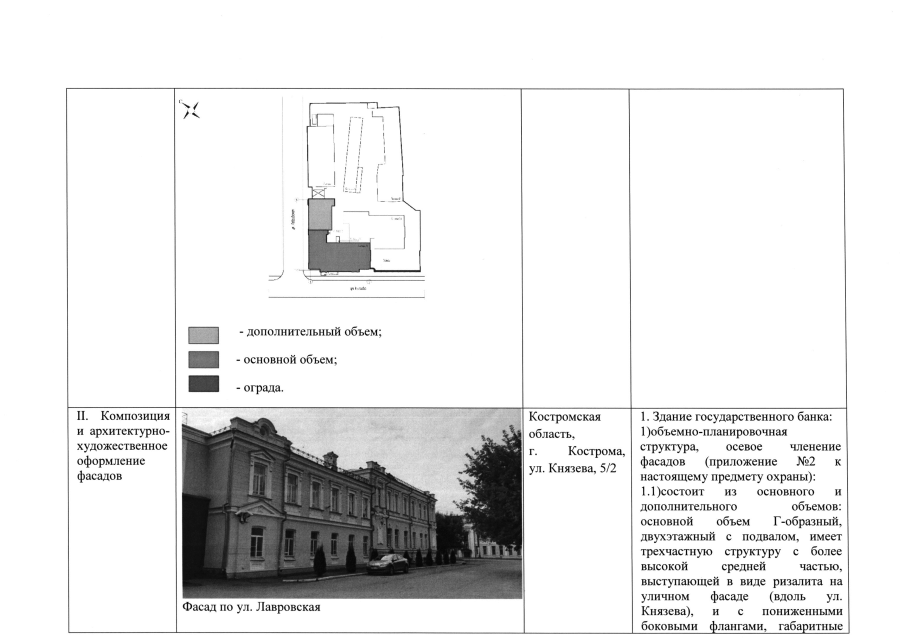Click the '- ограда.' legend label
Viewport: 905px width, 640px height.
(x=260, y=386)
